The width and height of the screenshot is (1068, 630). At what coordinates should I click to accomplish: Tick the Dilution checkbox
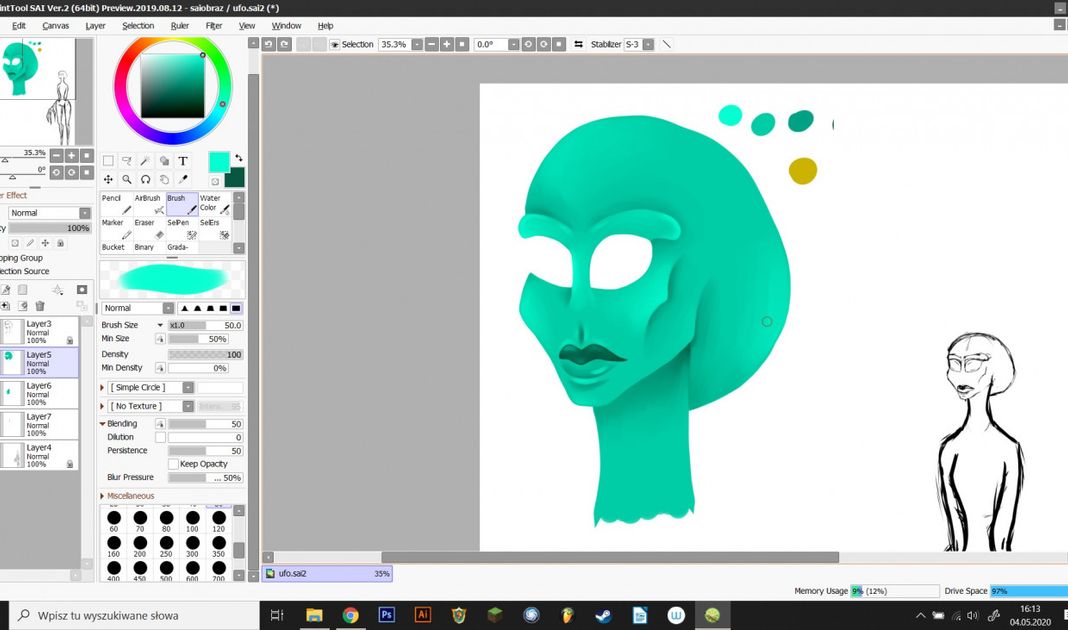click(160, 438)
